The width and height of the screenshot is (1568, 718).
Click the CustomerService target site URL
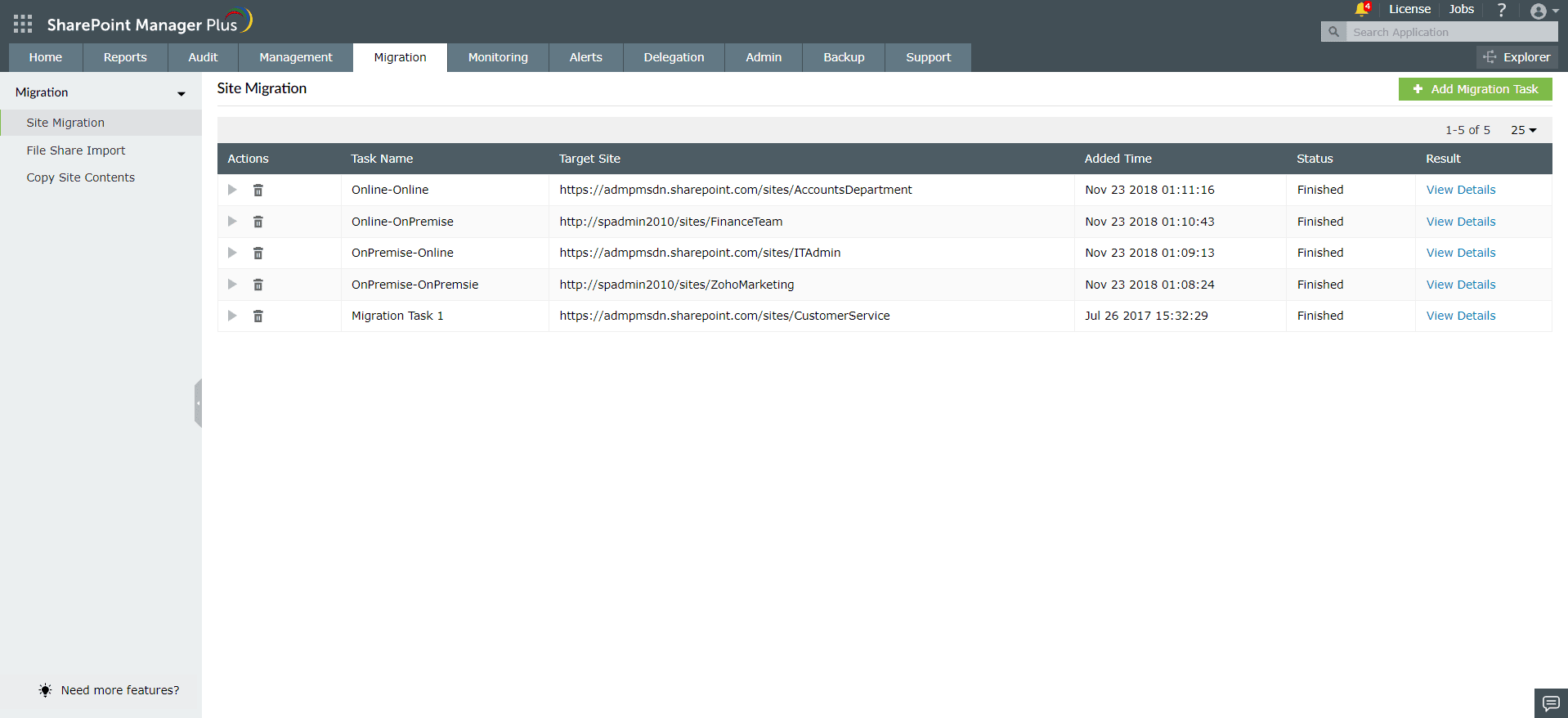[x=724, y=316]
